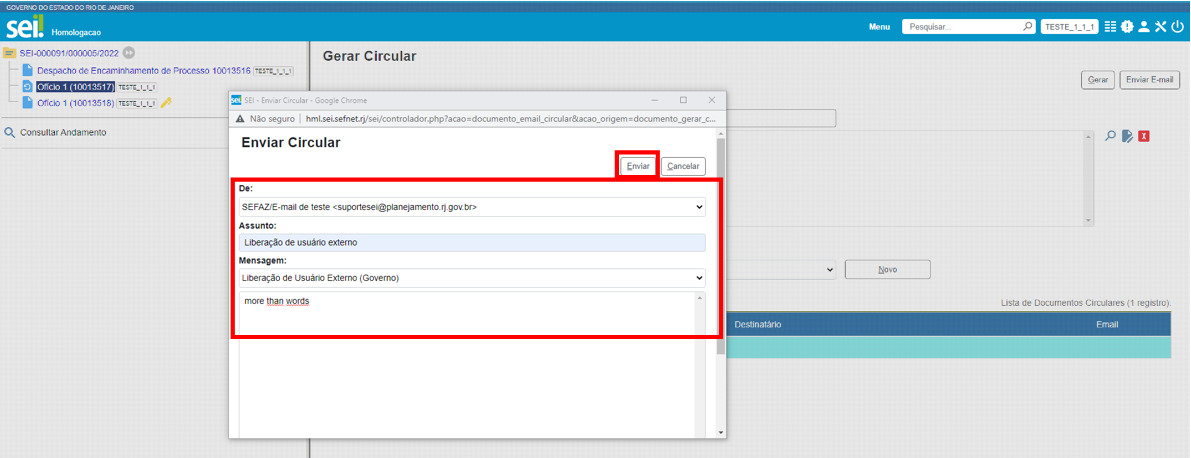Click the power logout icon
Screen dimensions: 1191x458
(1177, 27)
